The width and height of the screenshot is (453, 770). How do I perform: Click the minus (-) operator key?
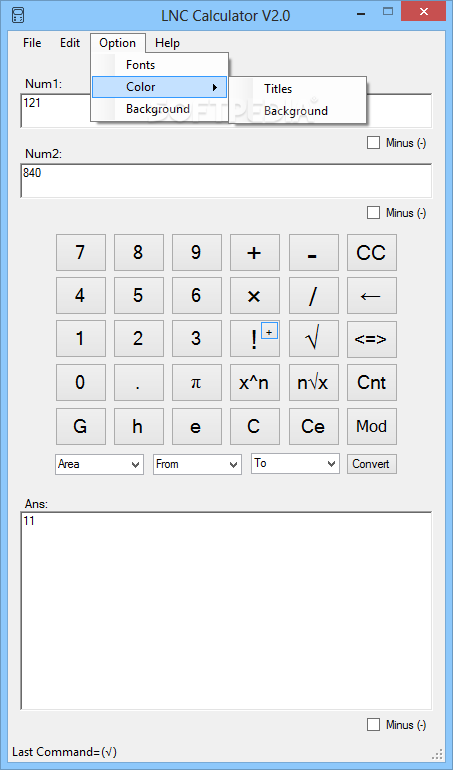pyautogui.click(x=313, y=252)
